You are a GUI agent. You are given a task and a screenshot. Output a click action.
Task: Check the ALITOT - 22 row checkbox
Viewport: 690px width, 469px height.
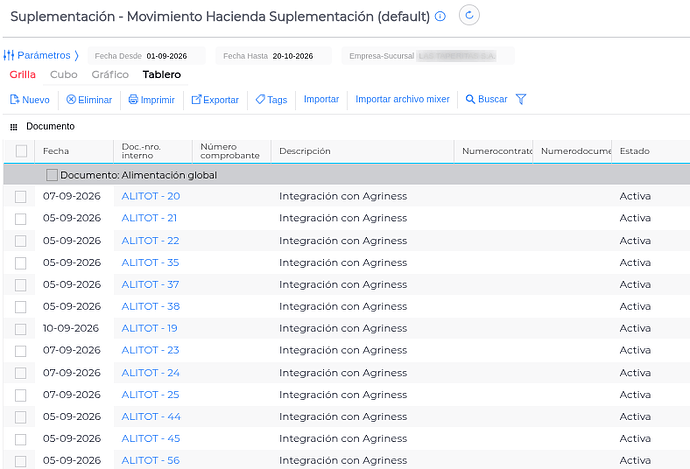pyautogui.click(x=21, y=241)
